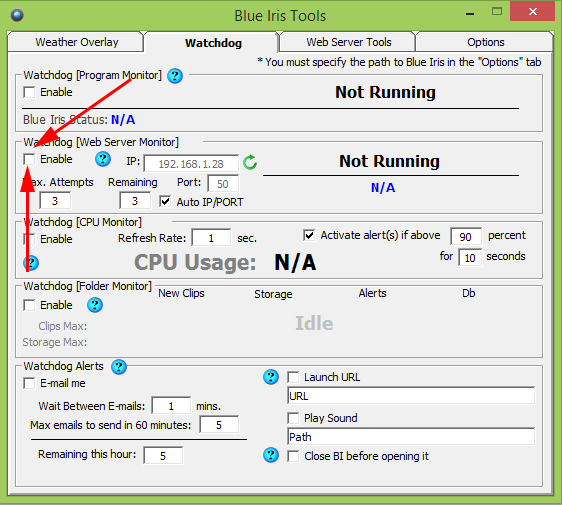Screen dimensions: 562x505
Task: Go to the Options tab
Action: click(485, 42)
